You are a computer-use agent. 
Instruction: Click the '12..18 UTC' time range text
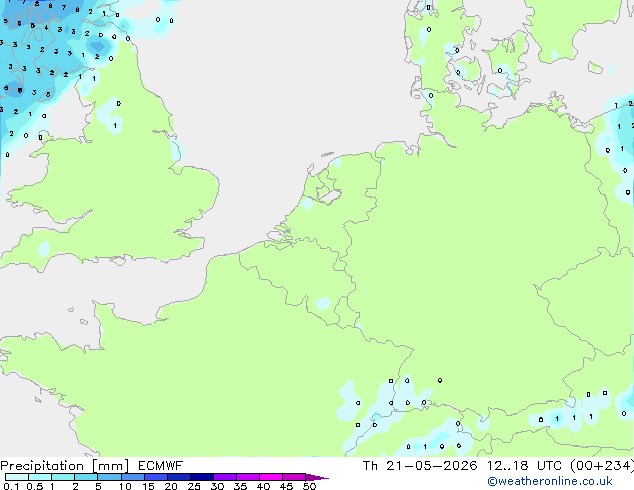524,466
